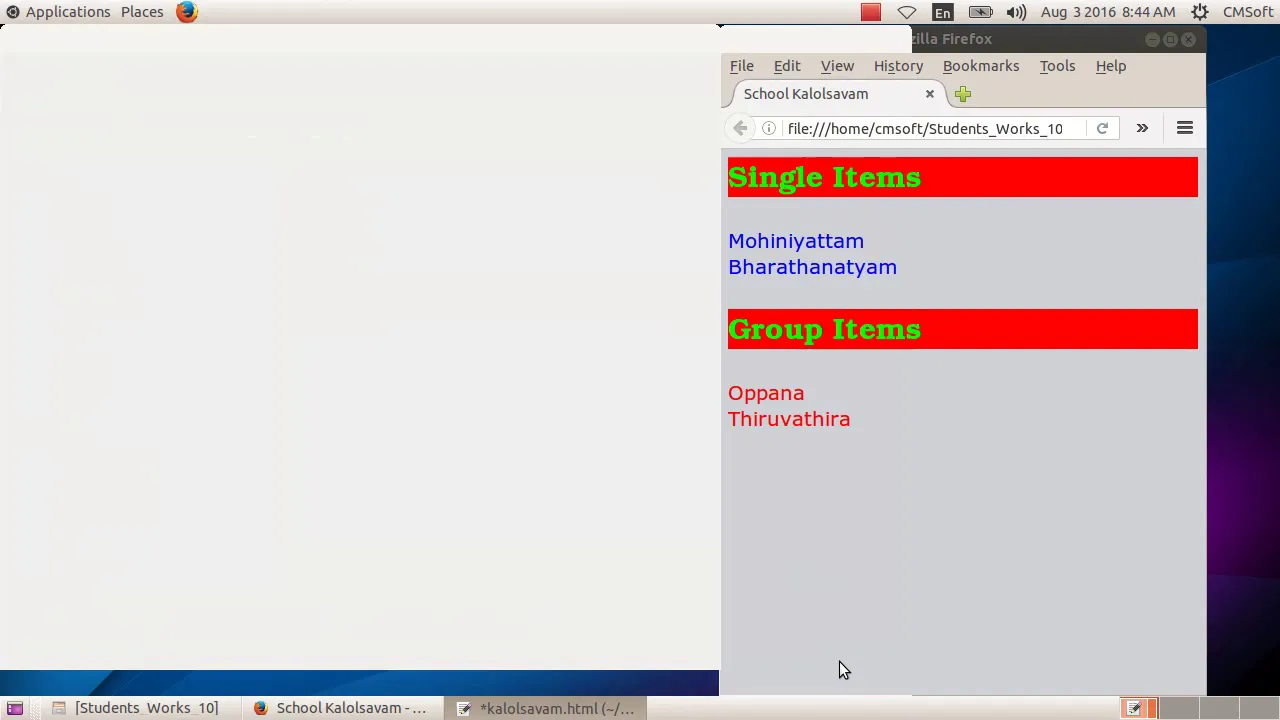This screenshot has height=720, width=1280.
Task: Click the Mohiniyattam text
Action: click(x=796, y=241)
